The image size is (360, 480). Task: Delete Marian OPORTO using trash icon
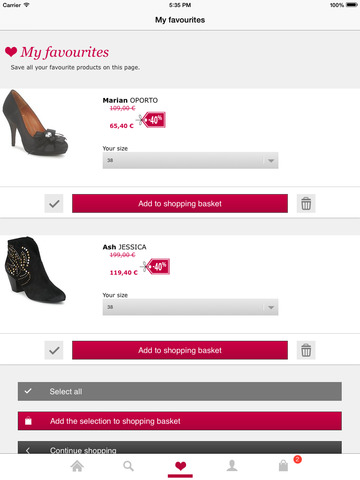[306, 203]
